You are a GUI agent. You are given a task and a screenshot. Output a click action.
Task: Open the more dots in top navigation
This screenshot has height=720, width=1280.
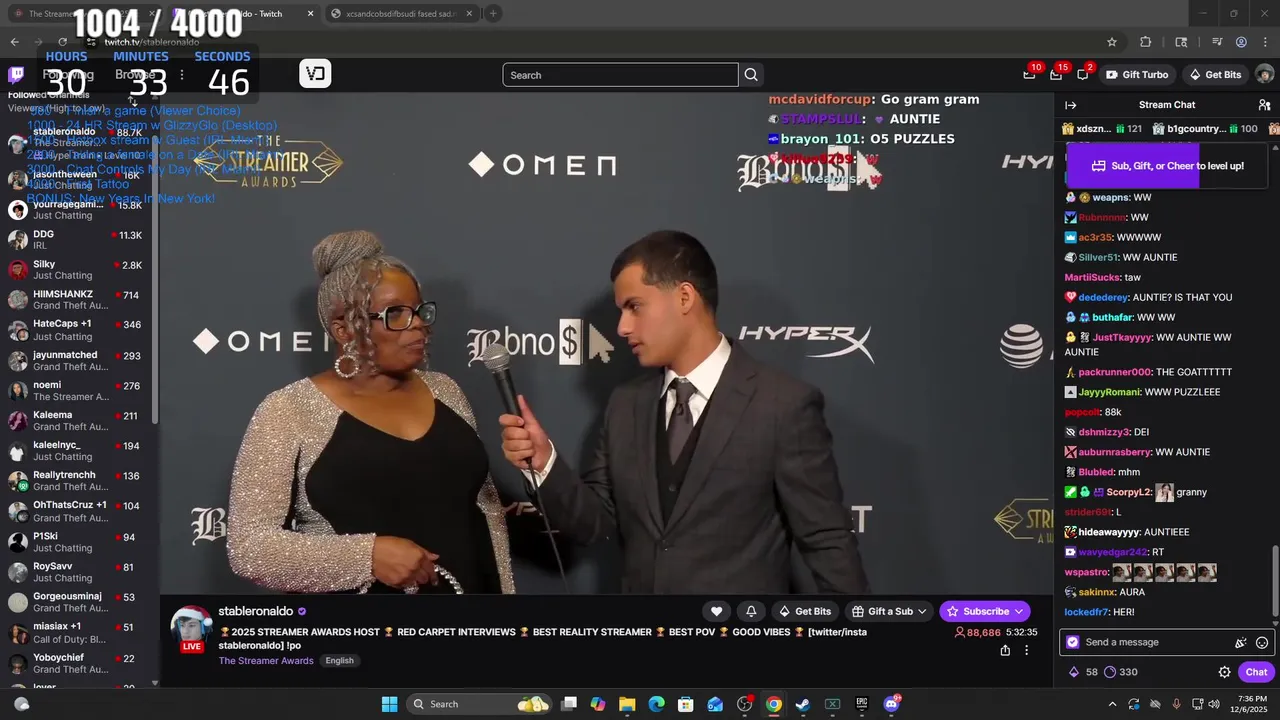coord(181,75)
